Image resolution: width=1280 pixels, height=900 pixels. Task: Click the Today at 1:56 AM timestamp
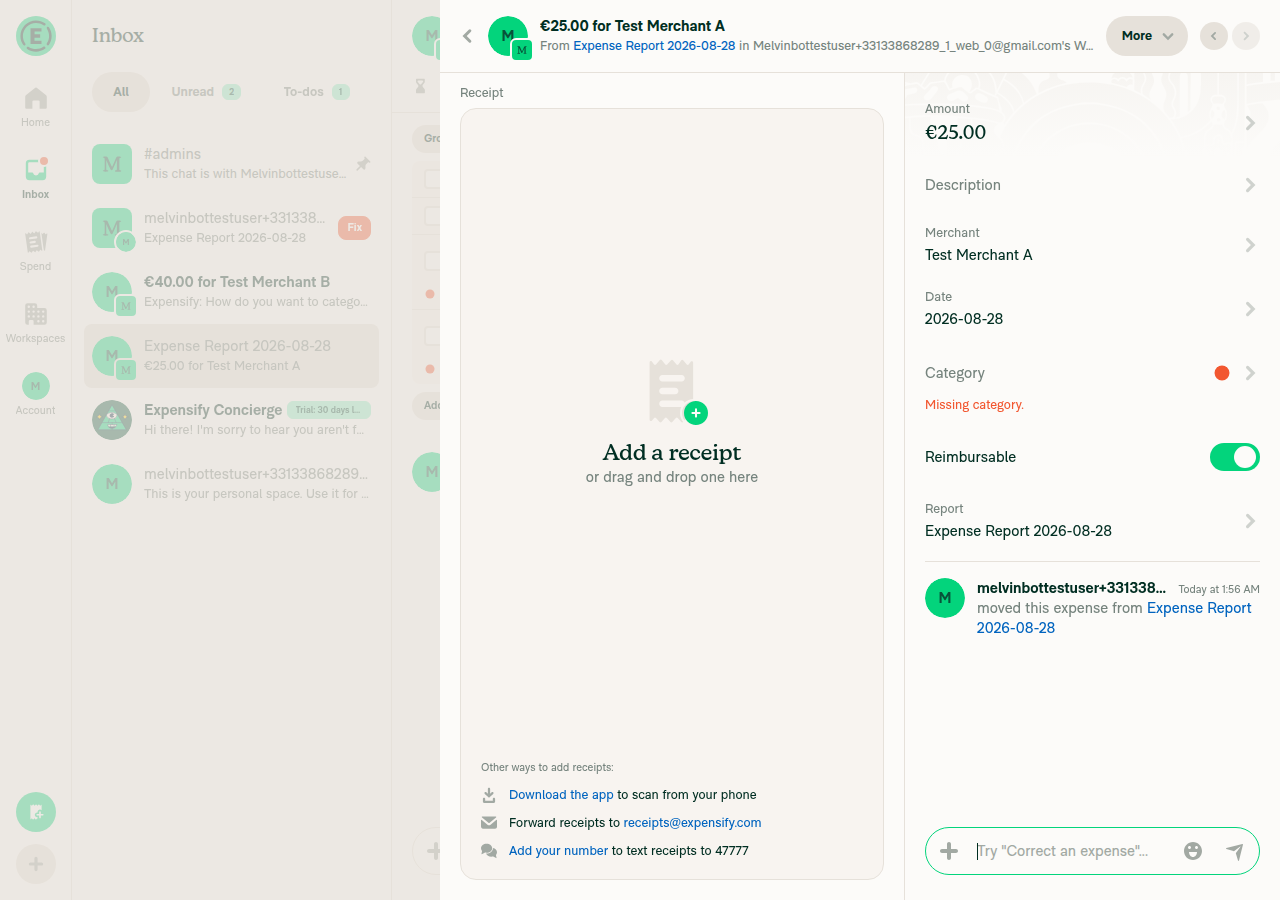click(x=1218, y=589)
